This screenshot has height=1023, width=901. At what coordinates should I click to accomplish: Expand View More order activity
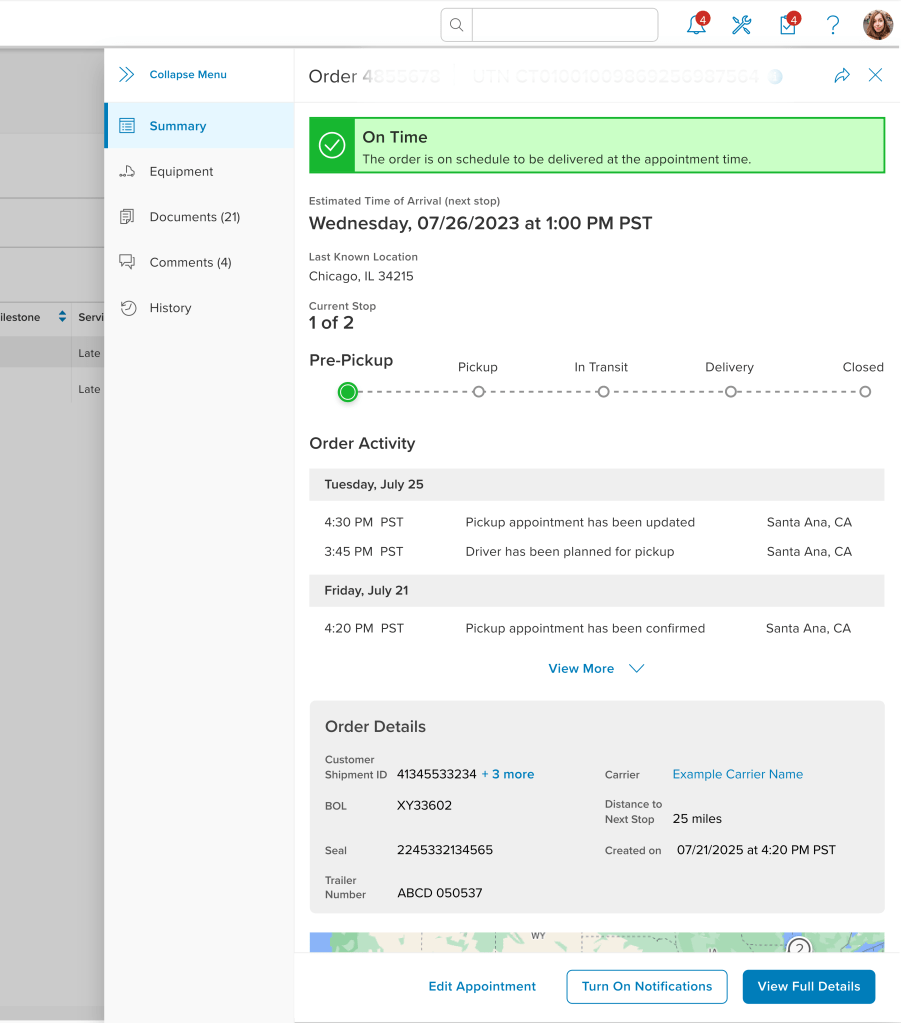(596, 669)
